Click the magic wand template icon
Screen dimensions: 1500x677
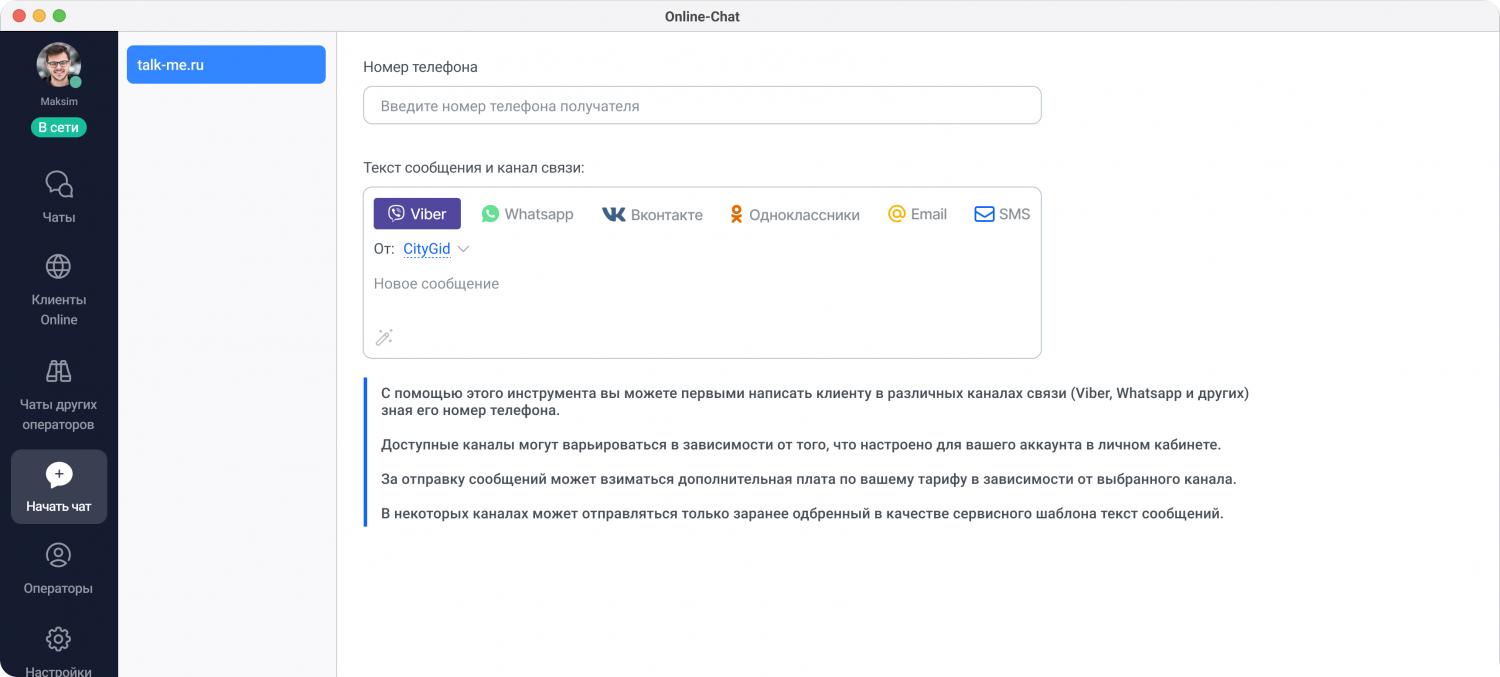(384, 337)
